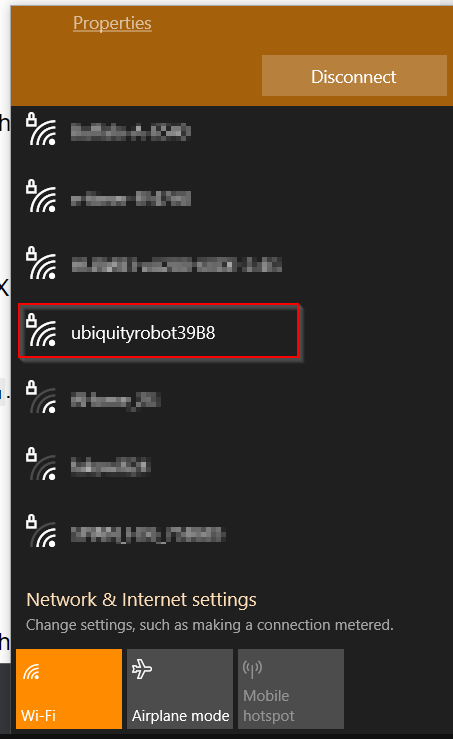Expand the blurred network directly below ubiquityrobot39B8
The width and height of the screenshot is (453, 739).
point(231,400)
